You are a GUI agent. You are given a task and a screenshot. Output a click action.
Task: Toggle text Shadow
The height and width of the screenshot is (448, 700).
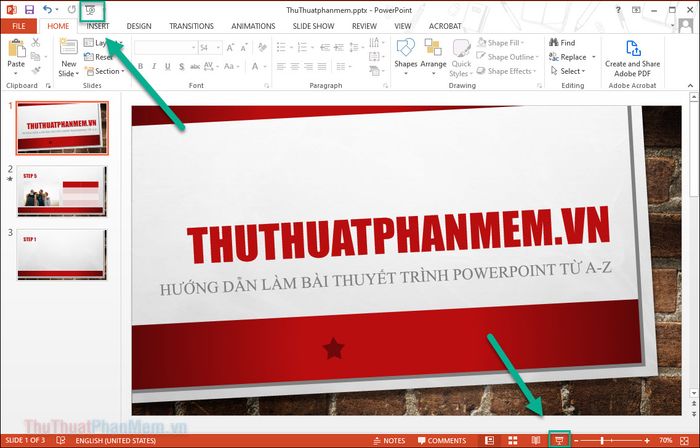point(182,66)
